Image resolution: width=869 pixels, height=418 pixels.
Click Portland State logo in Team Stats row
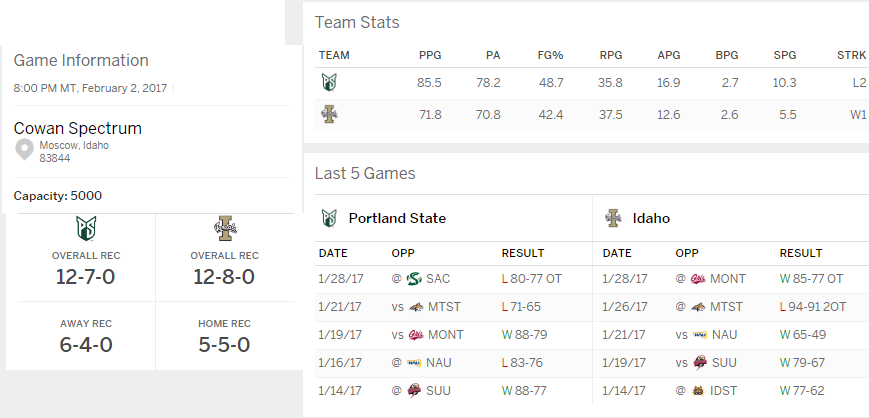[x=329, y=82]
